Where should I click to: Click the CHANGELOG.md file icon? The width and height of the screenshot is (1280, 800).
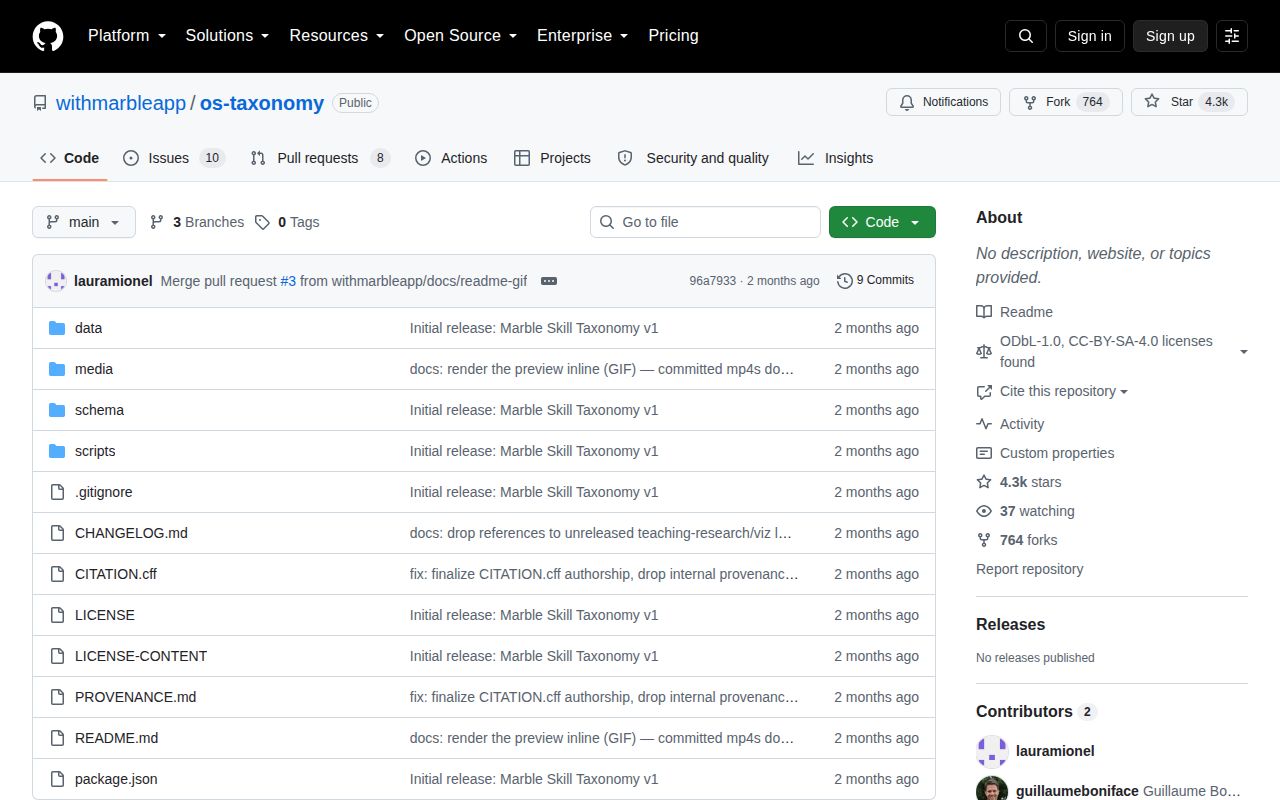click(x=57, y=533)
